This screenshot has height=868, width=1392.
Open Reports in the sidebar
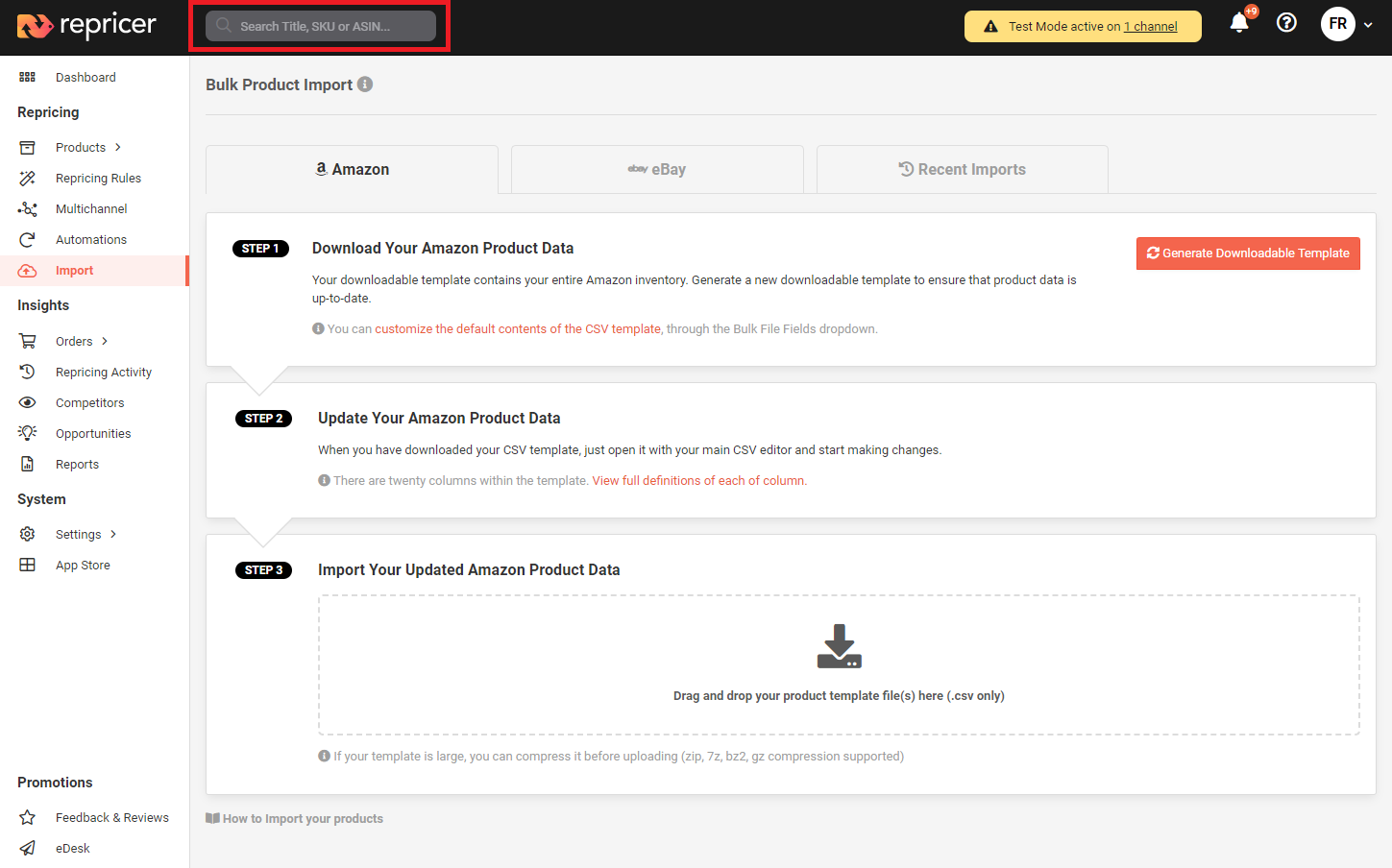pyautogui.click(x=77, y=464)
